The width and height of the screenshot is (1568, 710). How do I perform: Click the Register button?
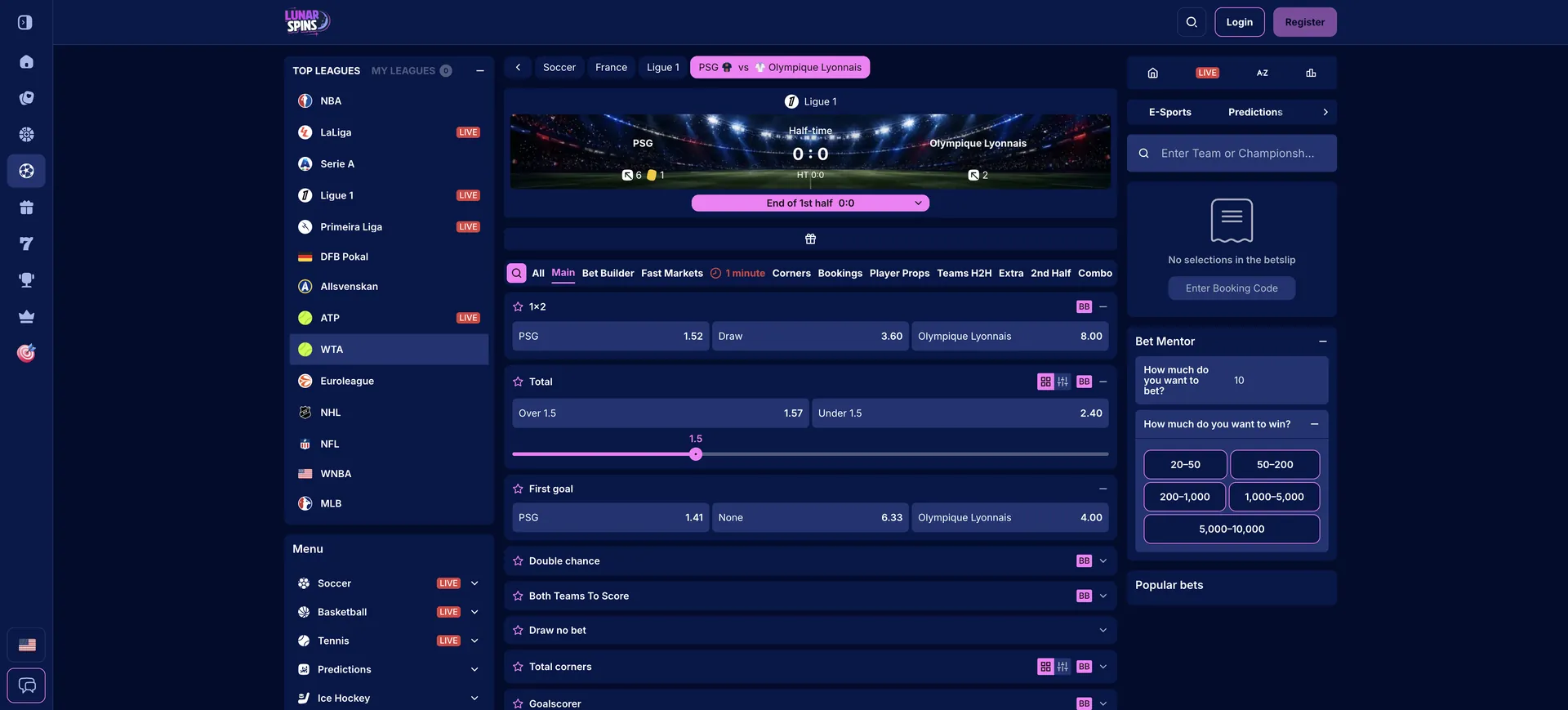click(1304, 22)
